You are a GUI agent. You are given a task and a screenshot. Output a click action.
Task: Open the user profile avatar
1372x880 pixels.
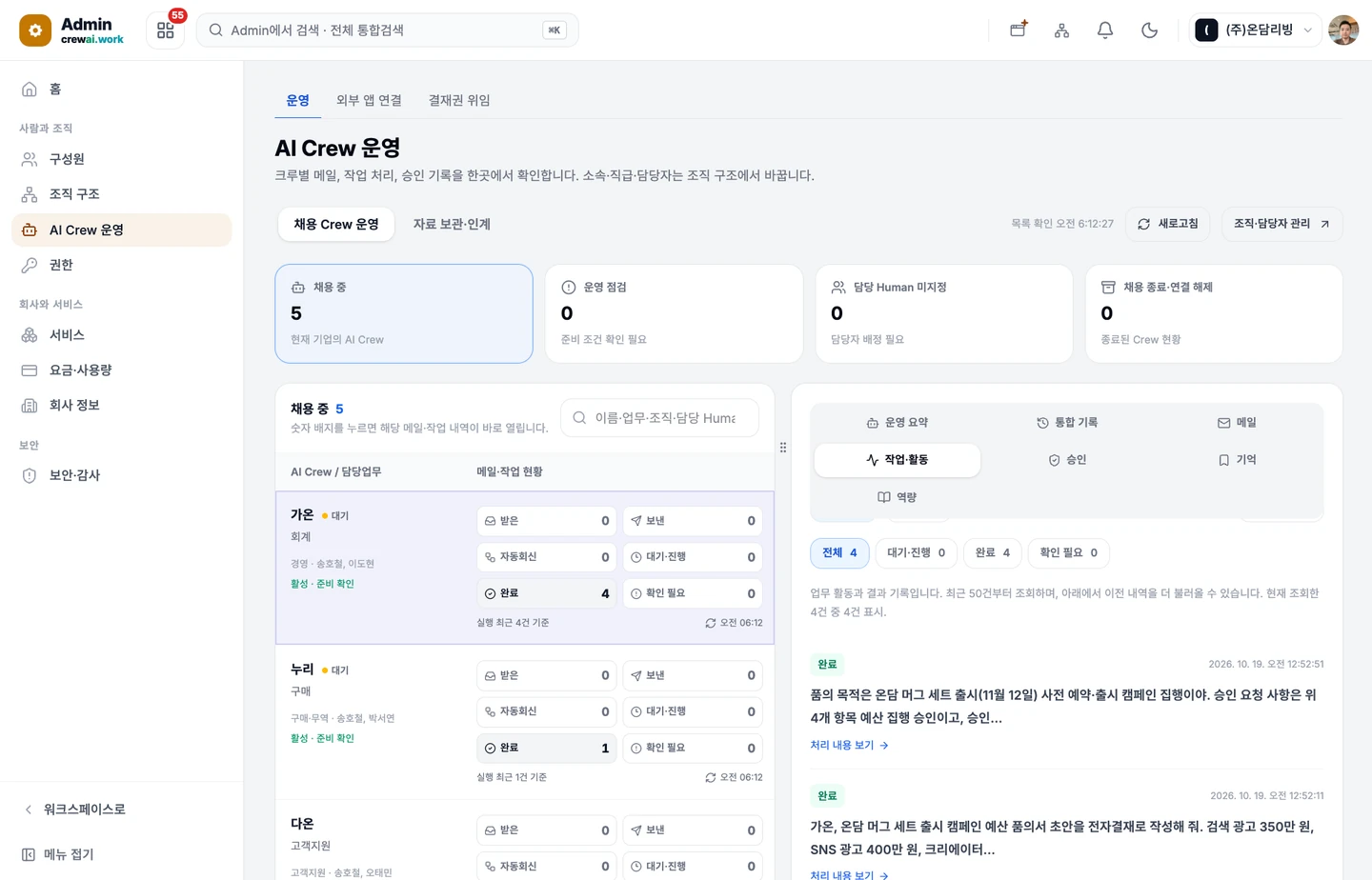point(1343,30)
